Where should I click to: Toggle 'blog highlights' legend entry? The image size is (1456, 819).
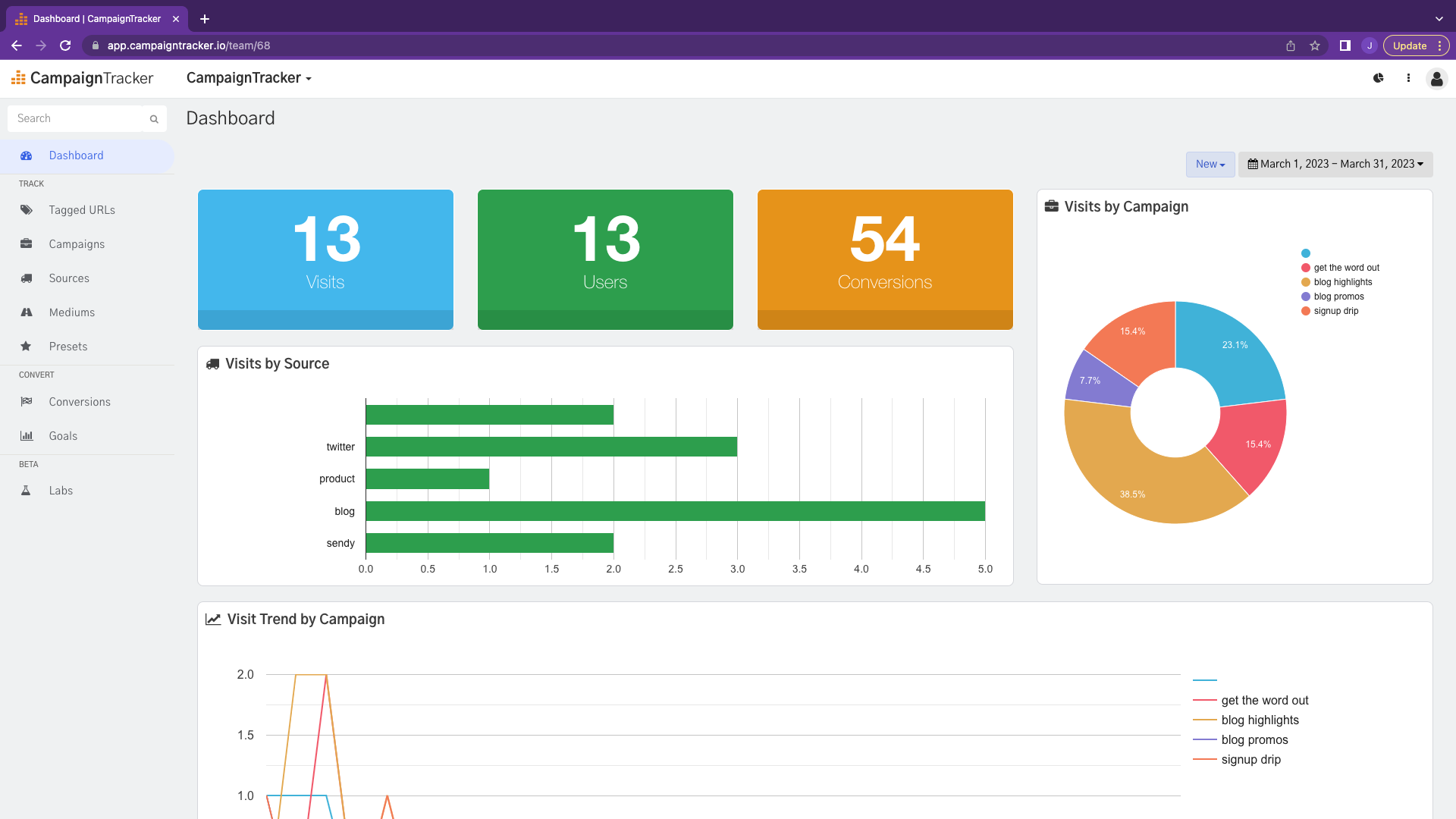1343,281
